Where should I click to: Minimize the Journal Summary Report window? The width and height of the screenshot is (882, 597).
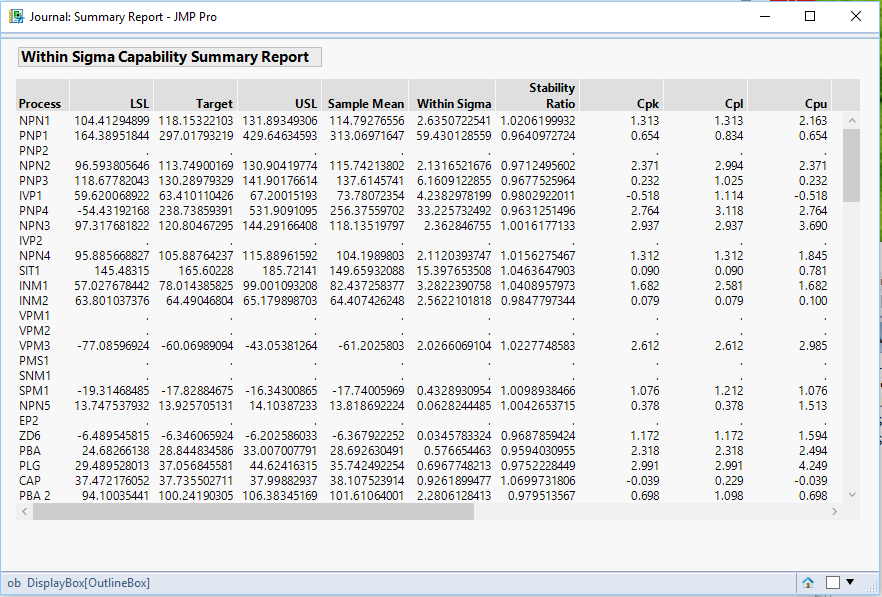pos(764,16)
